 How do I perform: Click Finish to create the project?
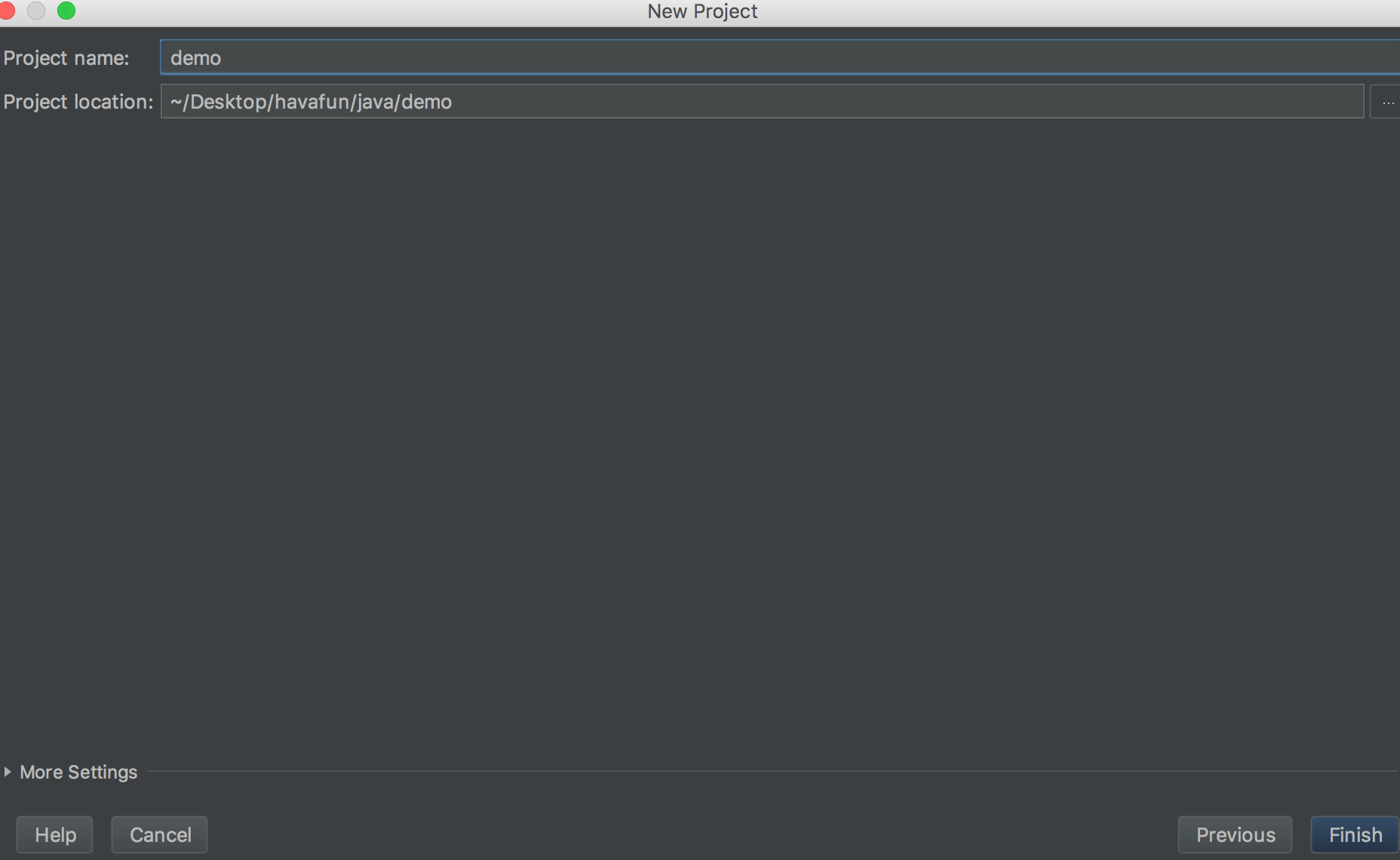pyautogui.click(x=1355, y=834)
